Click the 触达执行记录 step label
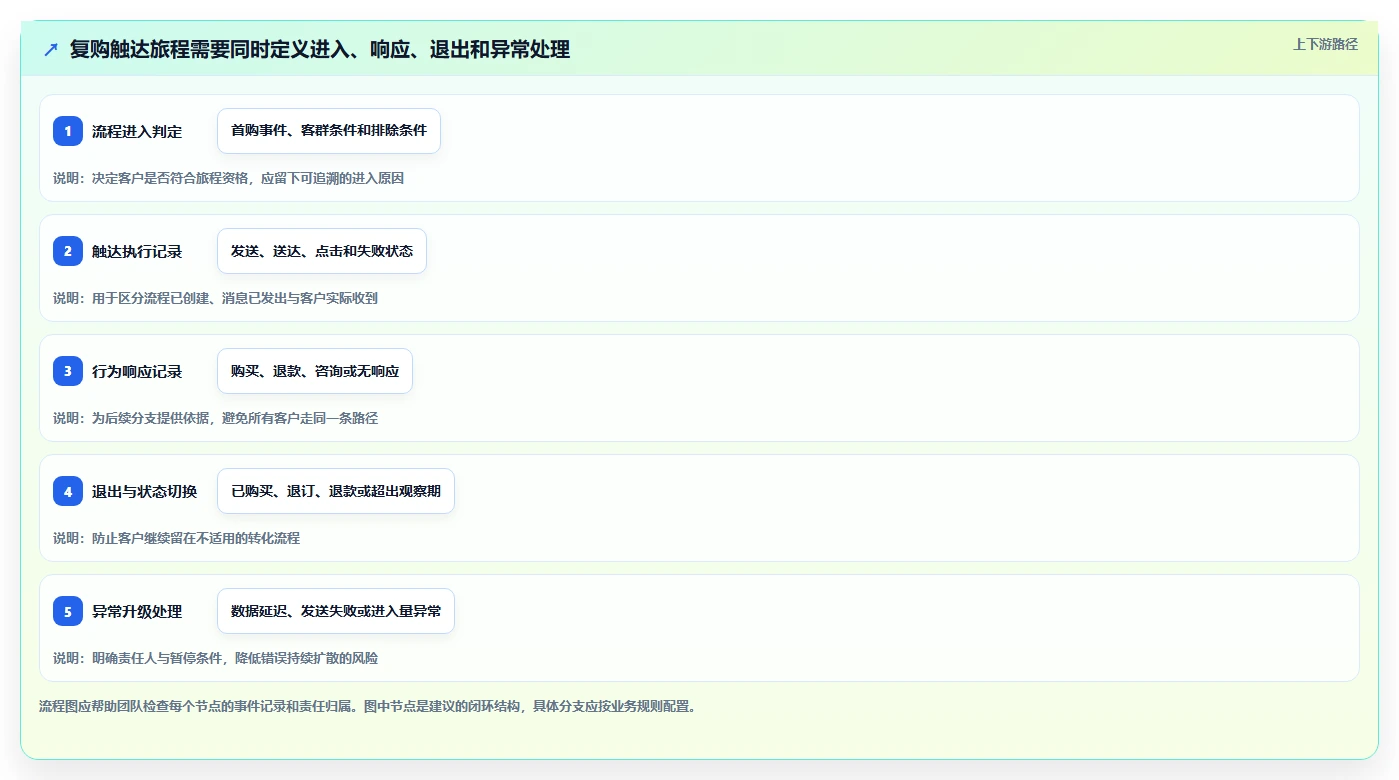The width and height of the screenshot is (1399, 780). [x=137, y=251]
